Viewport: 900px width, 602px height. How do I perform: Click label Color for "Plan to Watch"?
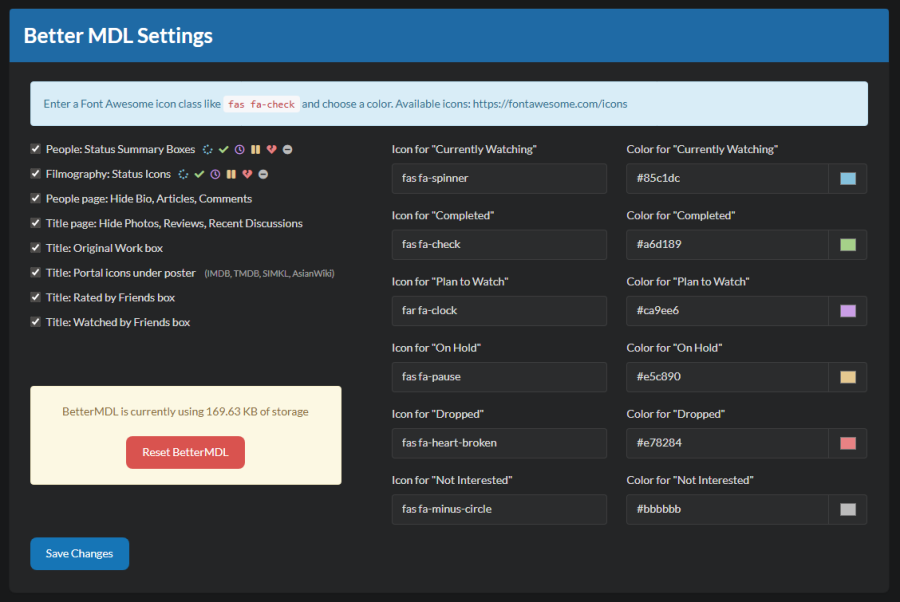coord(688,282)
